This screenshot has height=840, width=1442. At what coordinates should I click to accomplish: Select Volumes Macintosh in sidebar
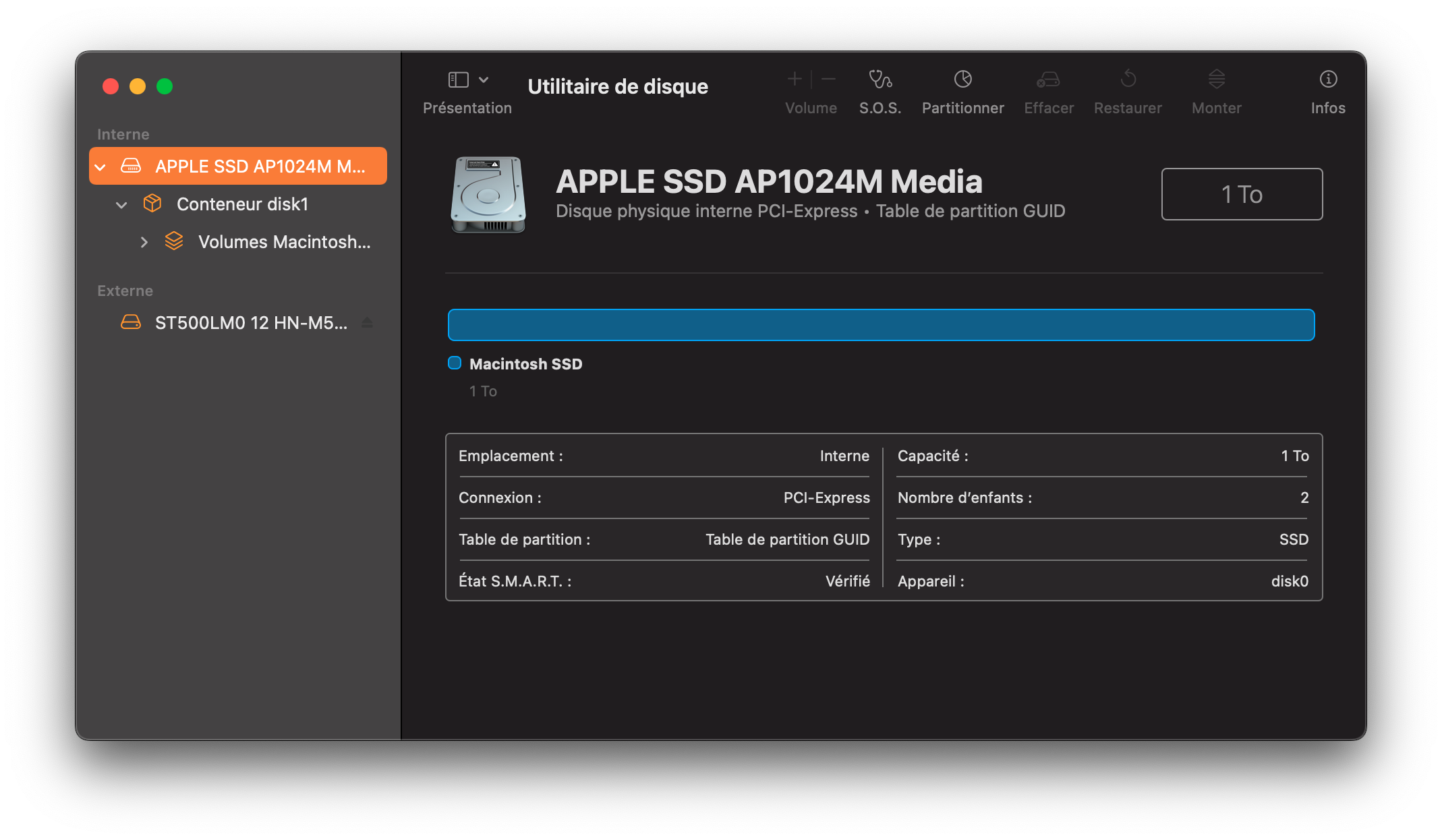click(x=238, y=241)
